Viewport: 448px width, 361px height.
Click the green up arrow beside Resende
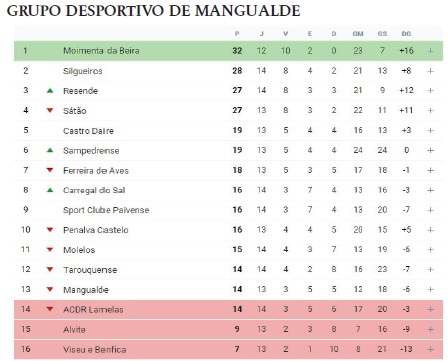point(50,90)
